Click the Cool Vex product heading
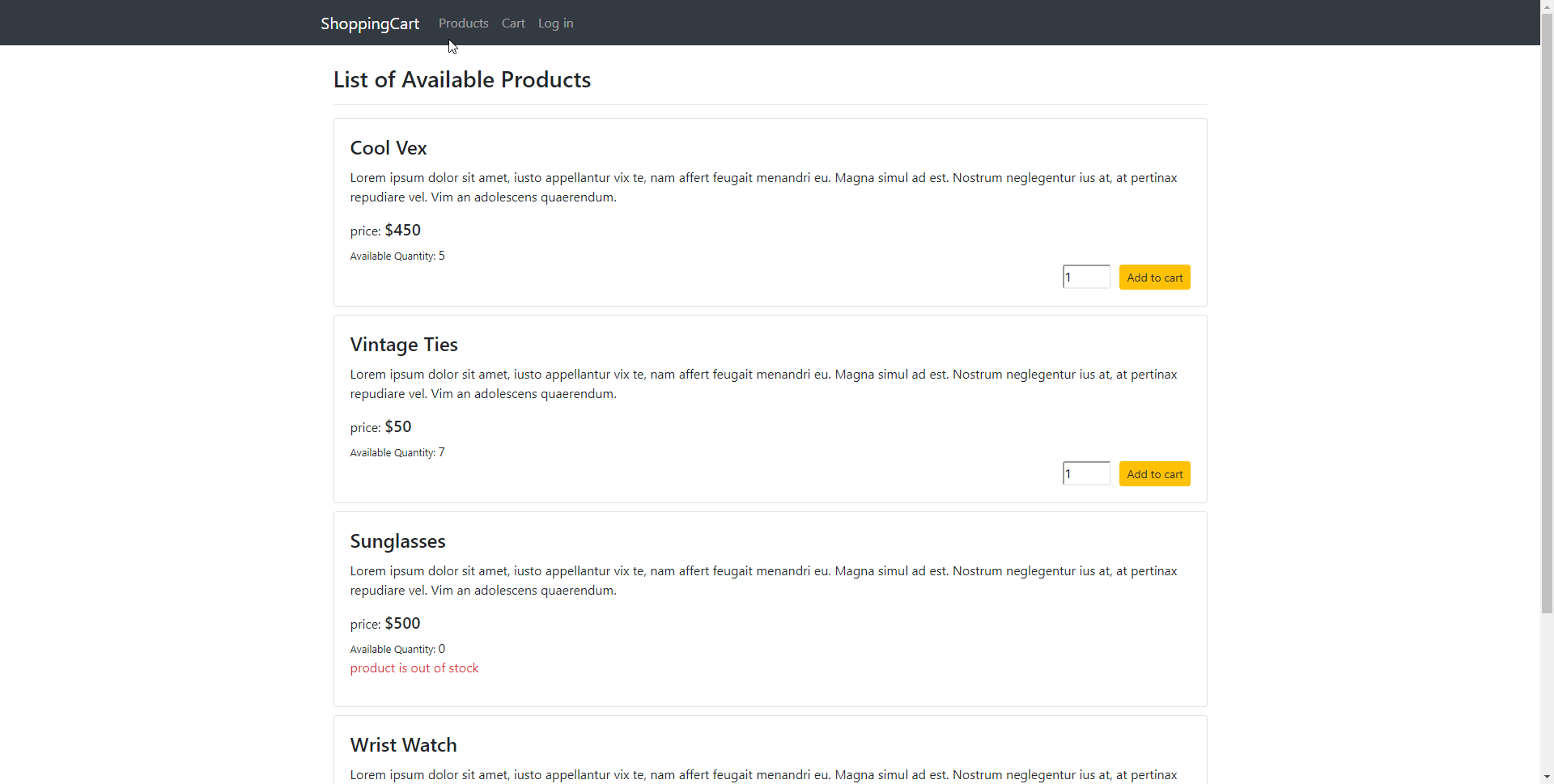Viewport: 1554px width, 784px height. click(388, 148)
